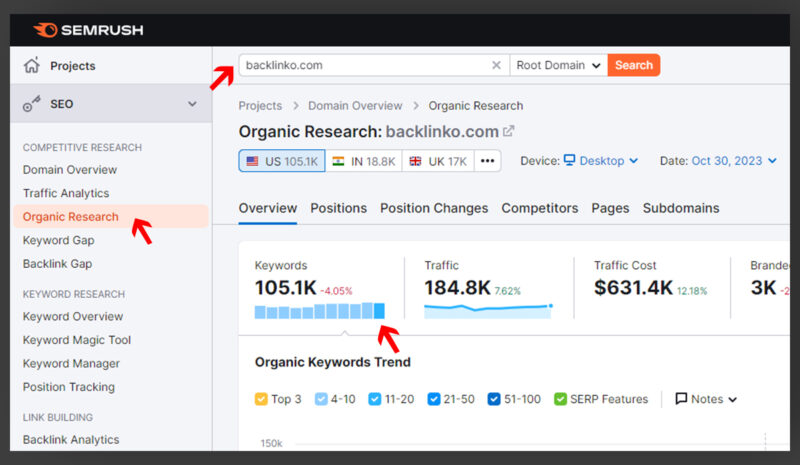
Task: Open the Date Oct 30, 2023 dropdown
Action: (734, 161)
